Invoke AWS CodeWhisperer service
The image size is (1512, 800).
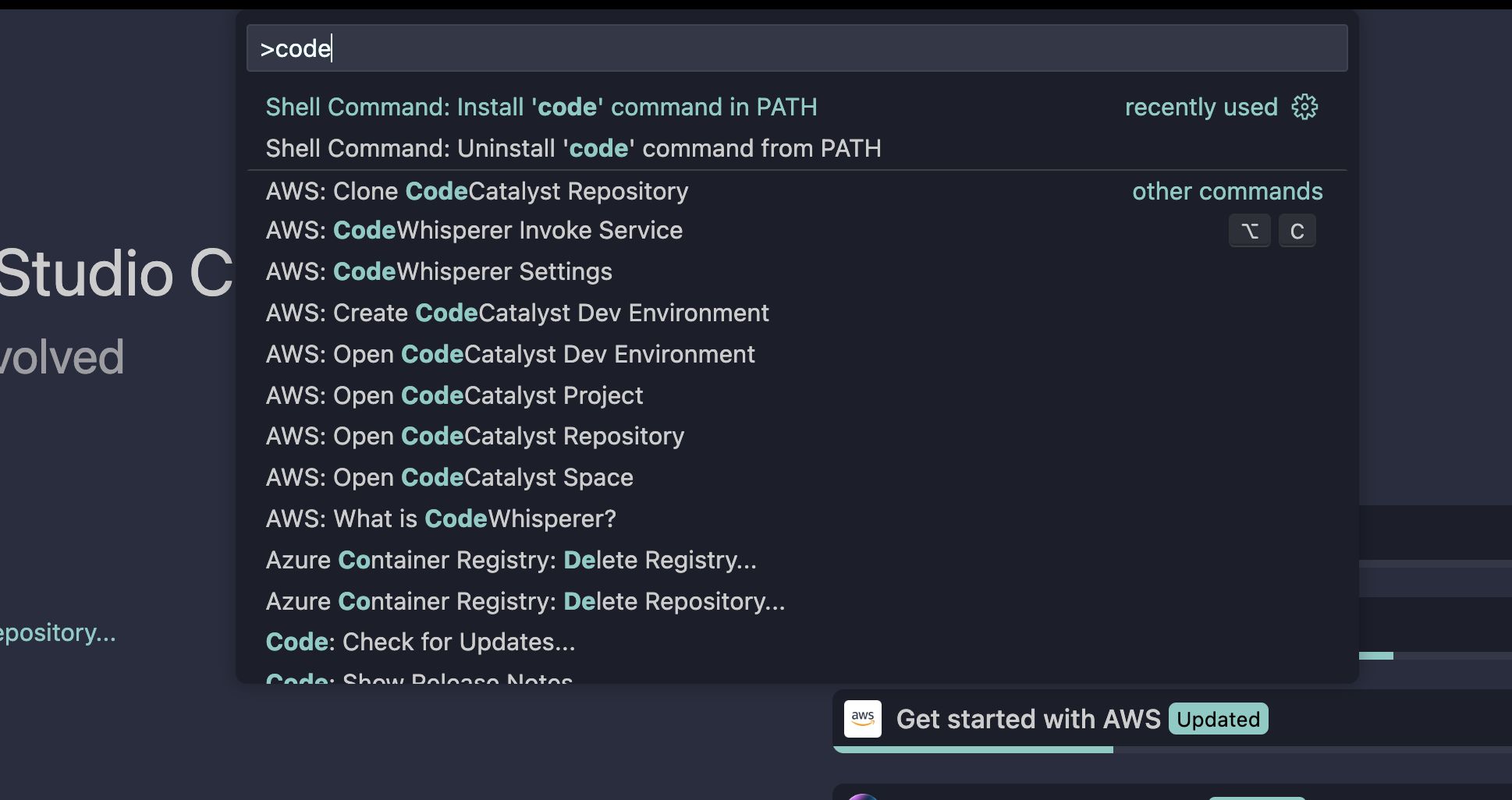pyautogui.click(x=474, y=230)
